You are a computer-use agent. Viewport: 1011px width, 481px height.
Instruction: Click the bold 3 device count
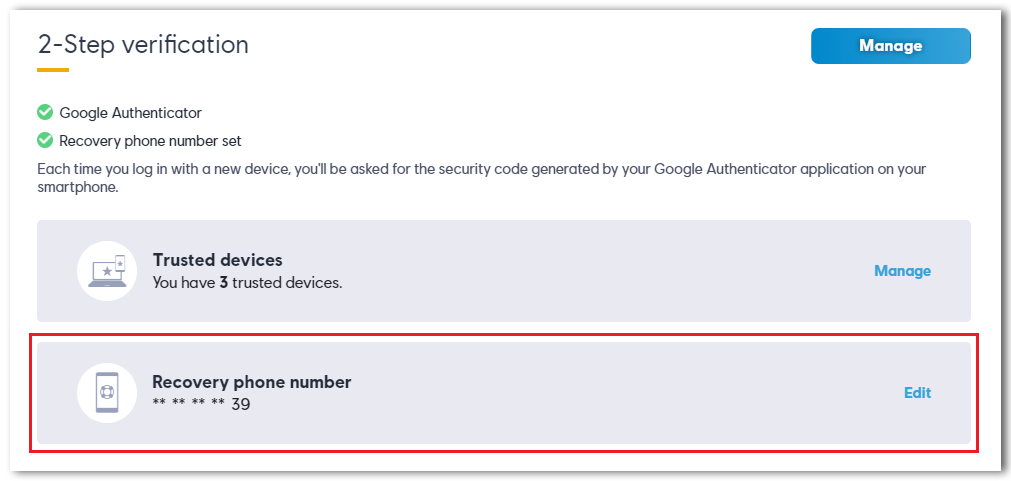coord(223,282)
